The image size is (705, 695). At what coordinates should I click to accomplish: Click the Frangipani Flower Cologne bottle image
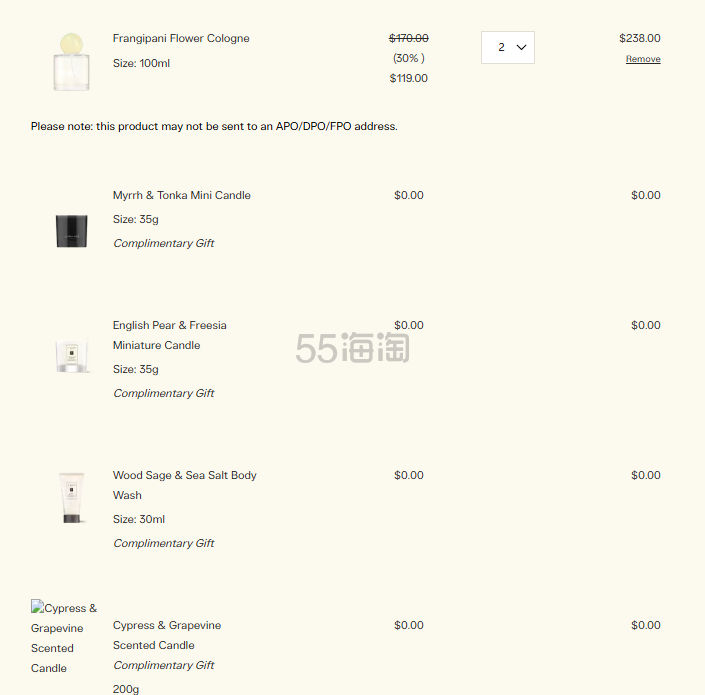click(71, 61)
